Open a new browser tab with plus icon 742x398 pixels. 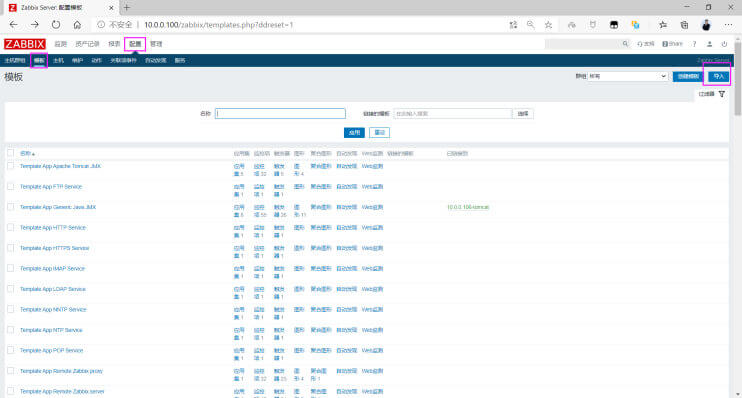pyautogui.click(x=127, y=8)
